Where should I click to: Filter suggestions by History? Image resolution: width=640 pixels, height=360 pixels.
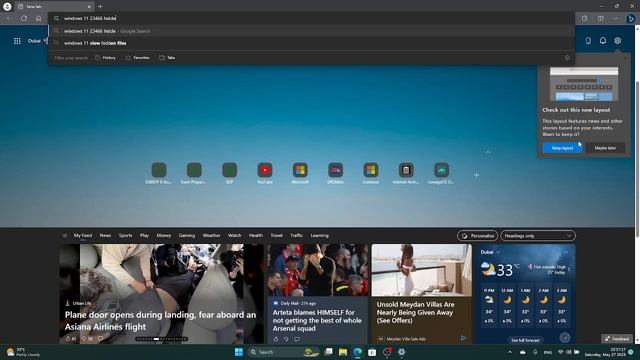pos(105,58)
